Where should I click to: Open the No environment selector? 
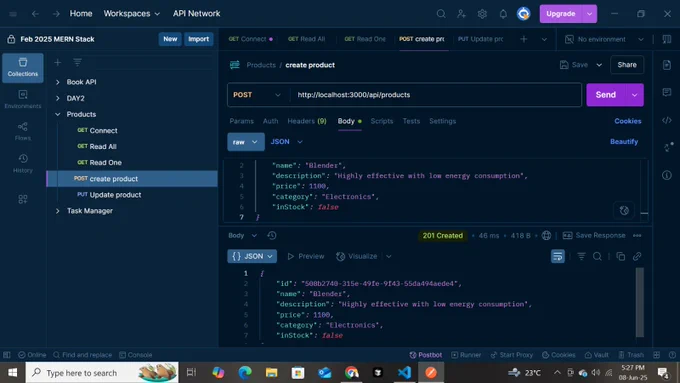tap(605, 39)
